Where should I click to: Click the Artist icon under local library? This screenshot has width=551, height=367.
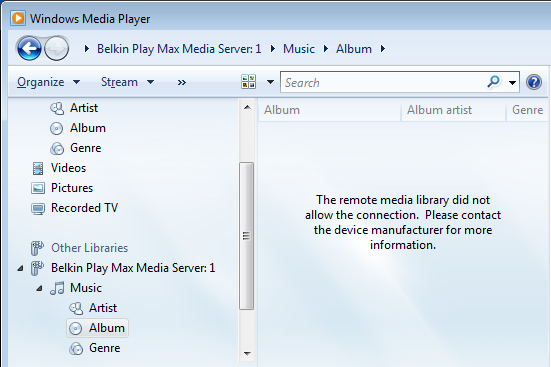[57, 108]
